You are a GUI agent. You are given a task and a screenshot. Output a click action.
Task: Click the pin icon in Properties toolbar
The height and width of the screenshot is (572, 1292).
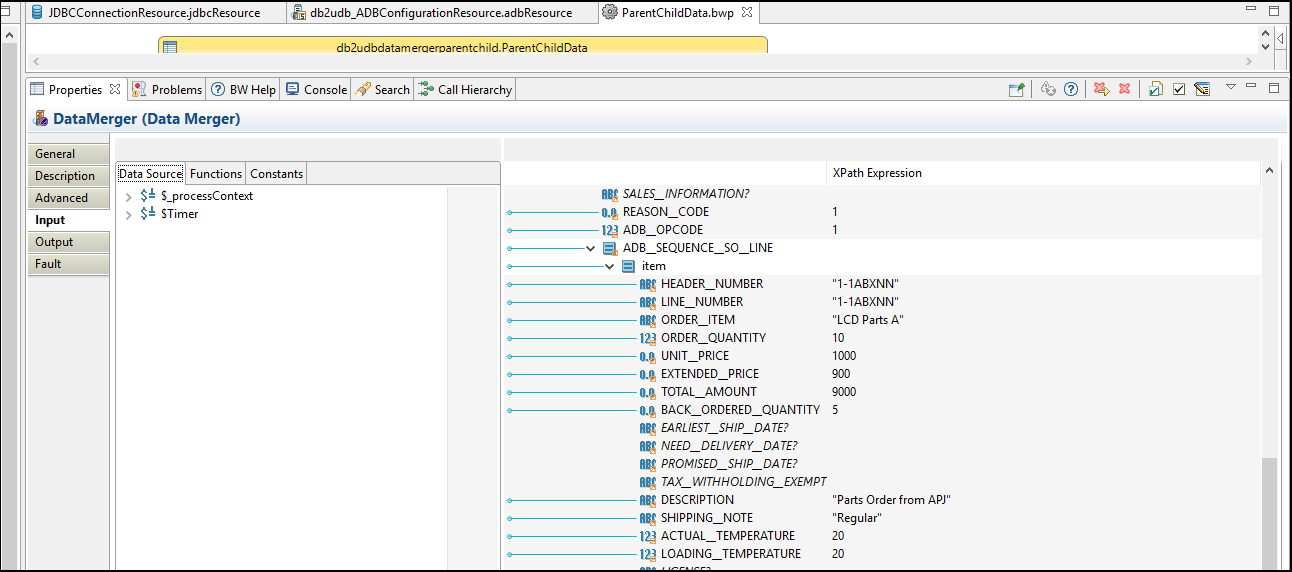(x=1016, y=89)
